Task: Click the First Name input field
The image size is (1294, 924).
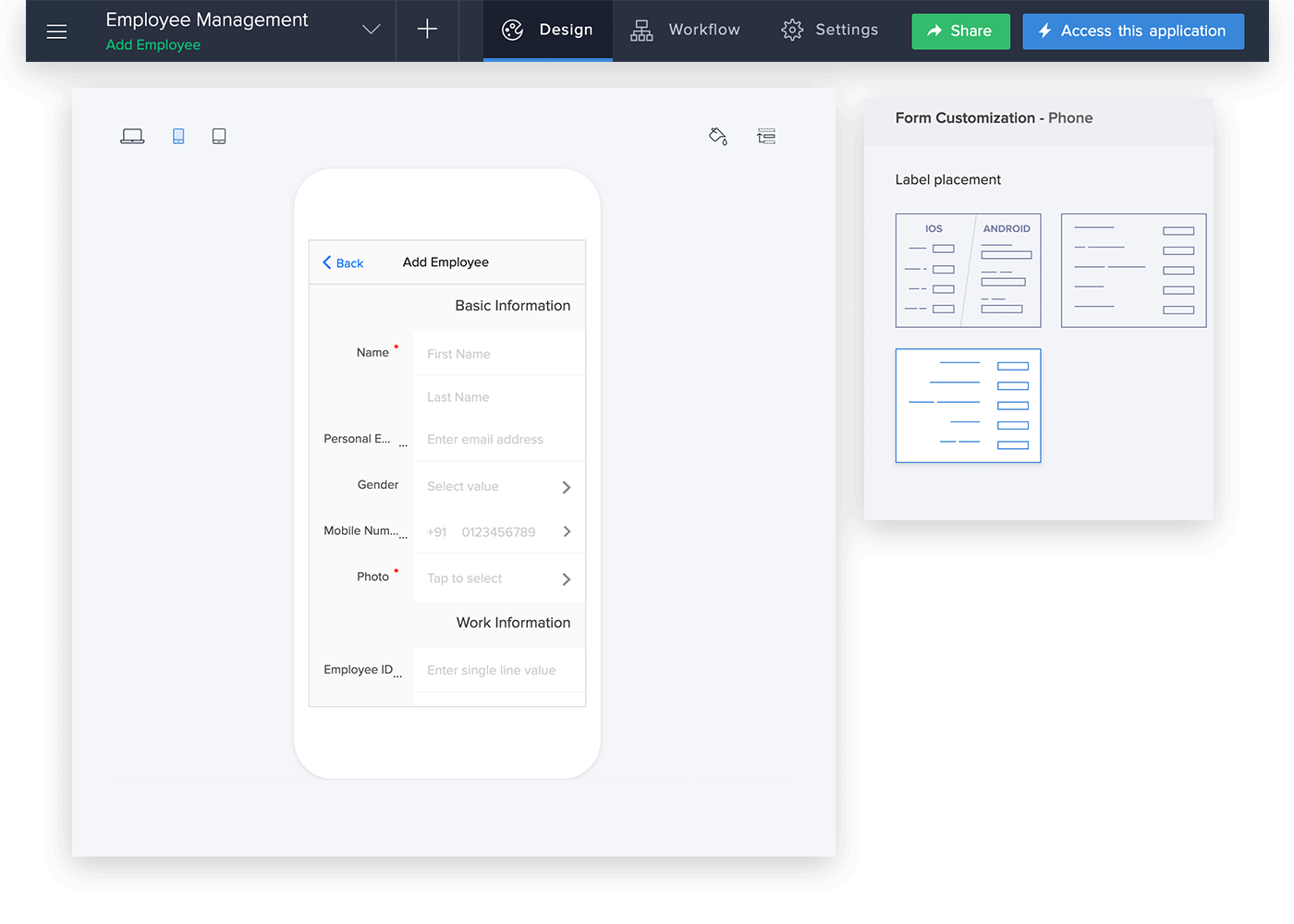Action: pos(499,354)
